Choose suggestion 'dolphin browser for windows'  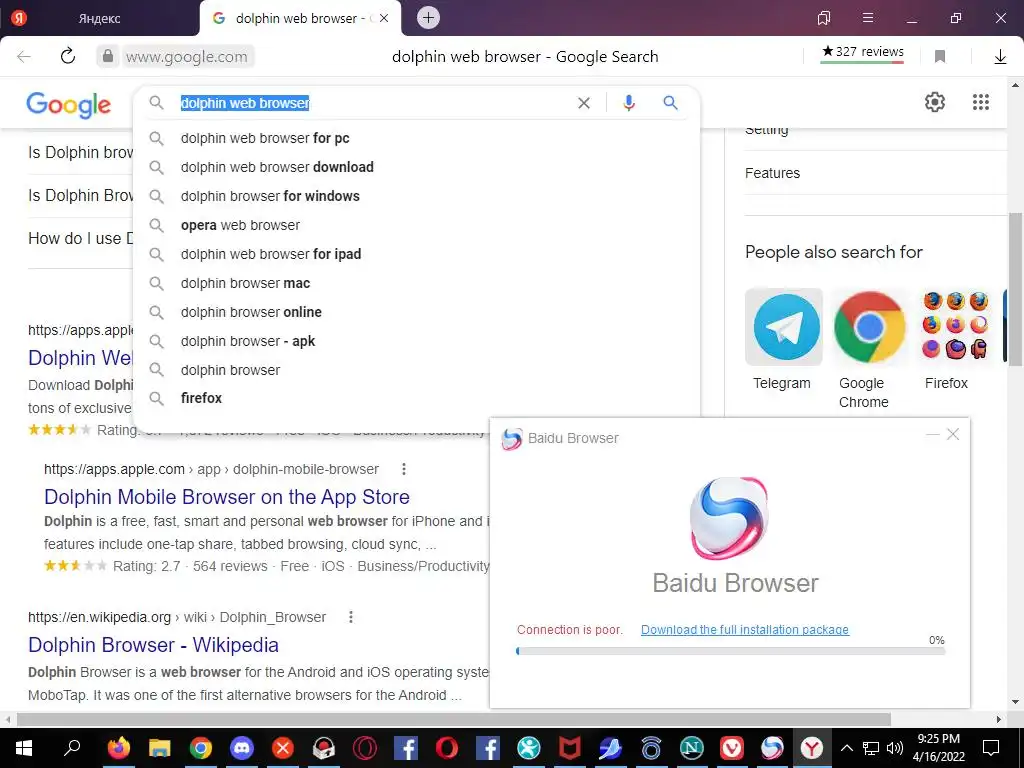point(417,196)
